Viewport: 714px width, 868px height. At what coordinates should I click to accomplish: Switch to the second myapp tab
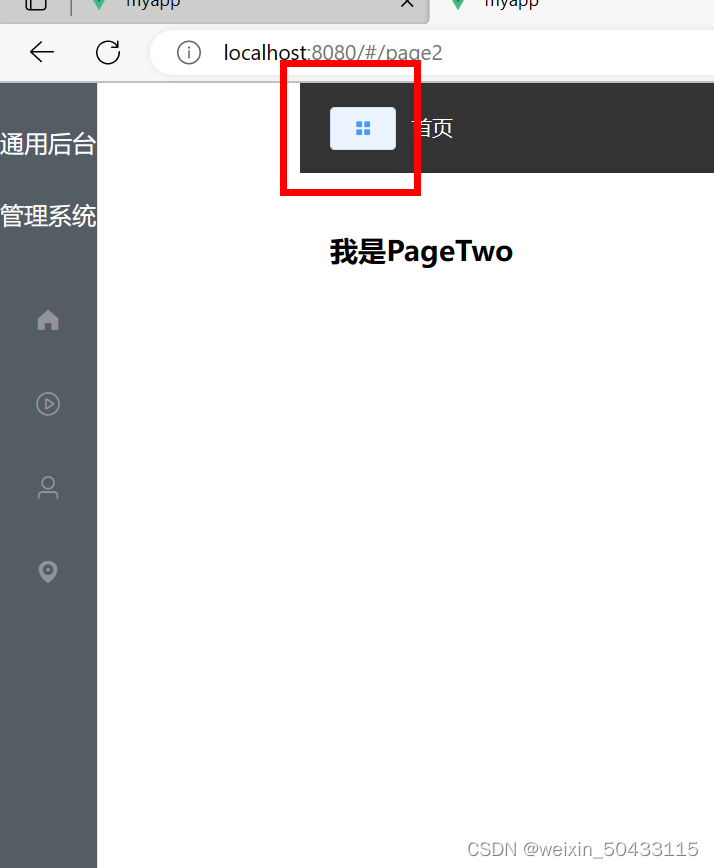point(572,8)
